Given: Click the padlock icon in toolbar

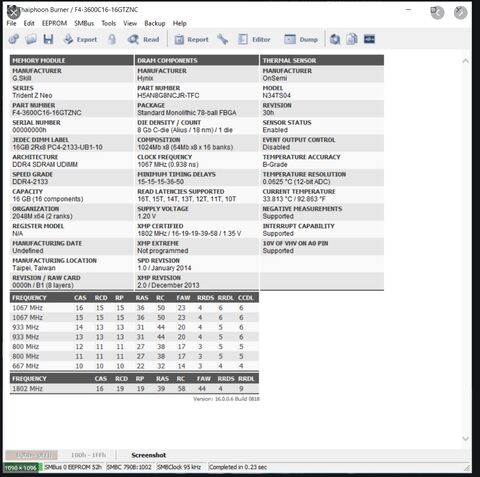Looking at the screenshot, I should 112,39.
